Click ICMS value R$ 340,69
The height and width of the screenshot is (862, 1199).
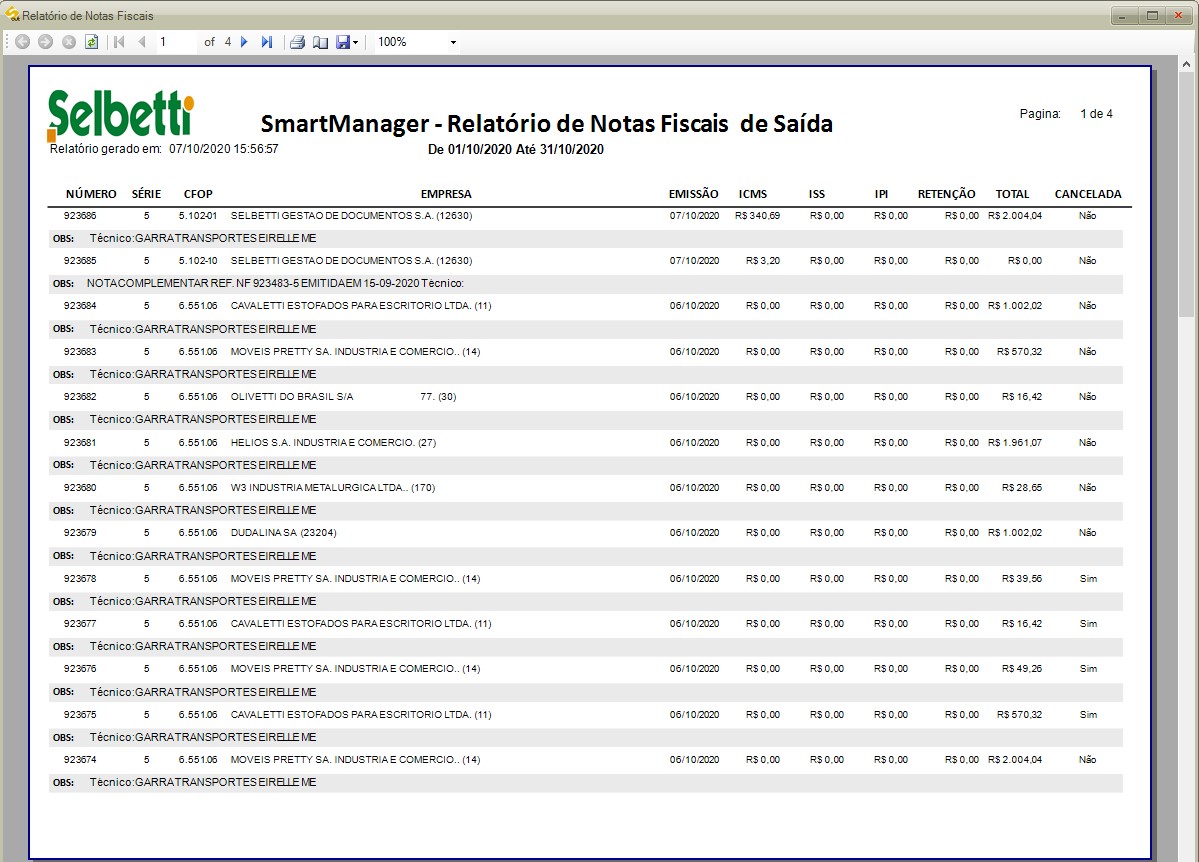pos(758,216)
